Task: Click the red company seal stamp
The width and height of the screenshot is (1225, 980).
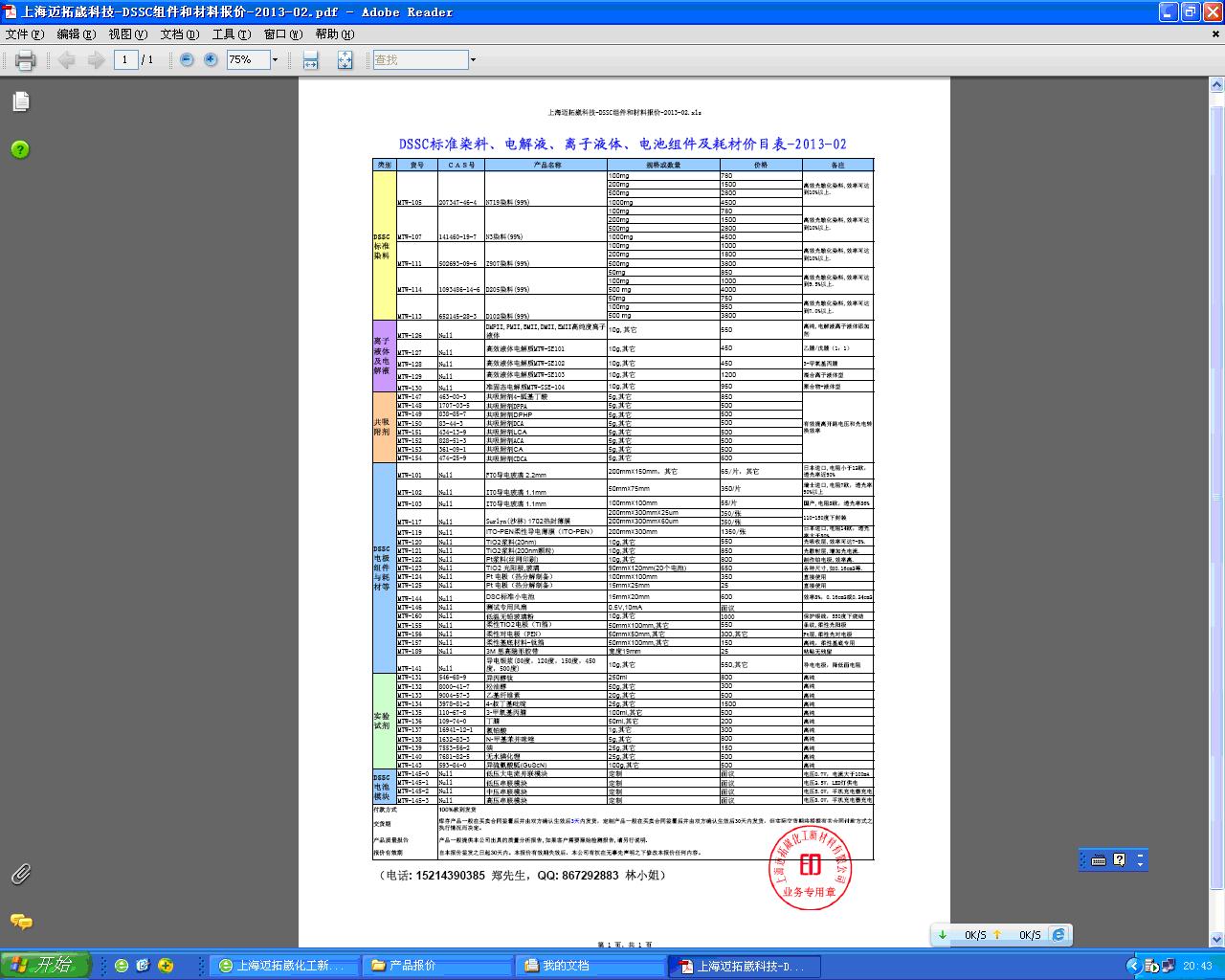Action: pos(811,868)
